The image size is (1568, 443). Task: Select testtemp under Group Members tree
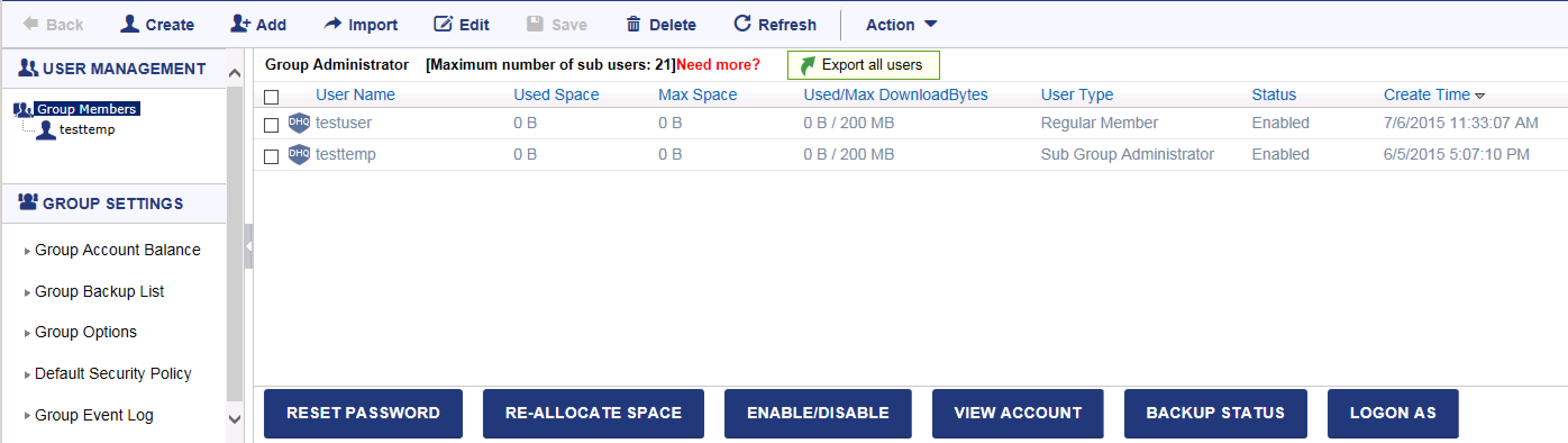pyautogui.click(x=86, y=129)
